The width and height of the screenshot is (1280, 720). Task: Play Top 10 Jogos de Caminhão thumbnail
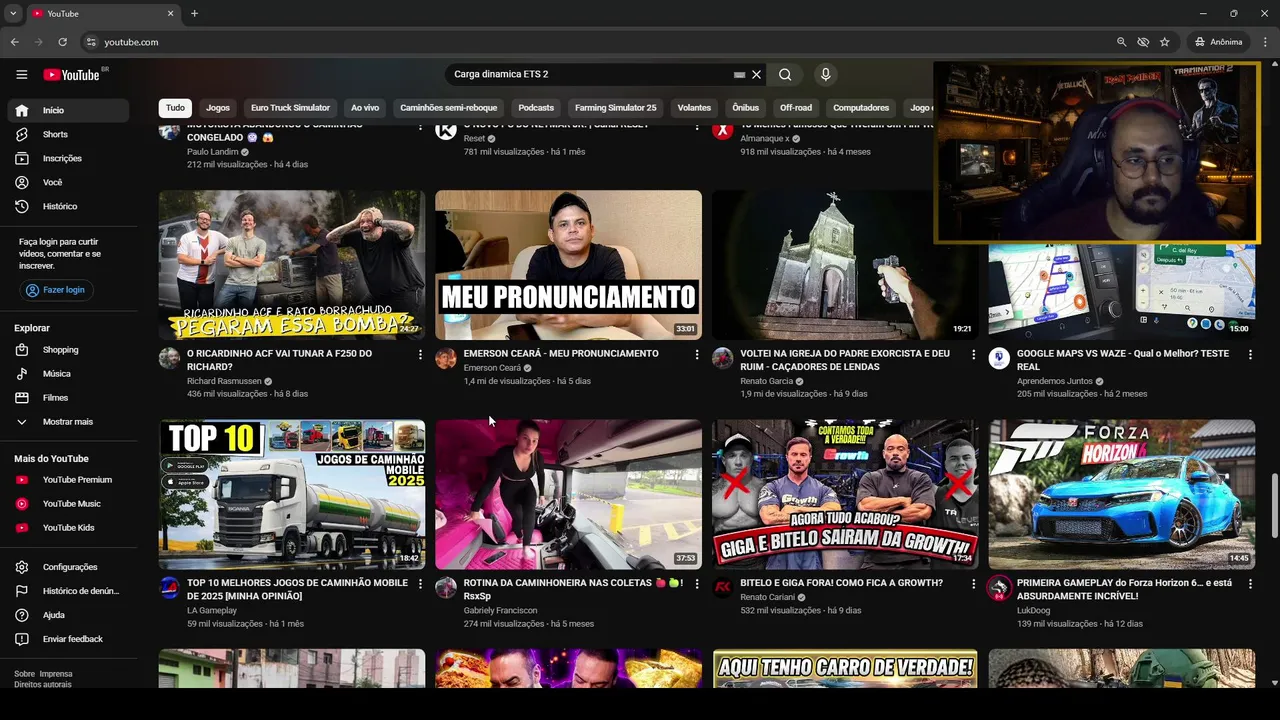(292, 494)
